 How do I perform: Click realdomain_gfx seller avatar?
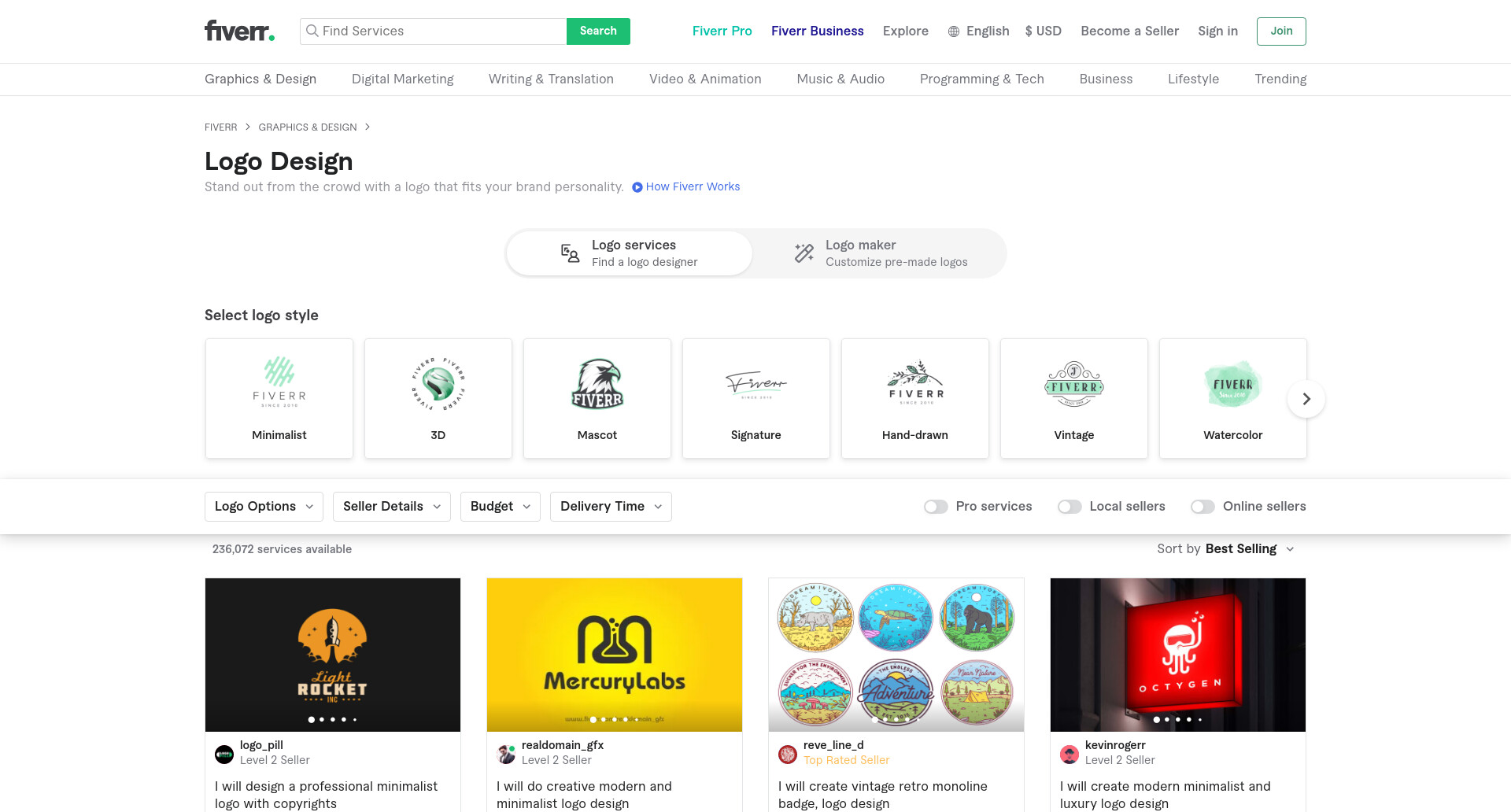(506, 754)
